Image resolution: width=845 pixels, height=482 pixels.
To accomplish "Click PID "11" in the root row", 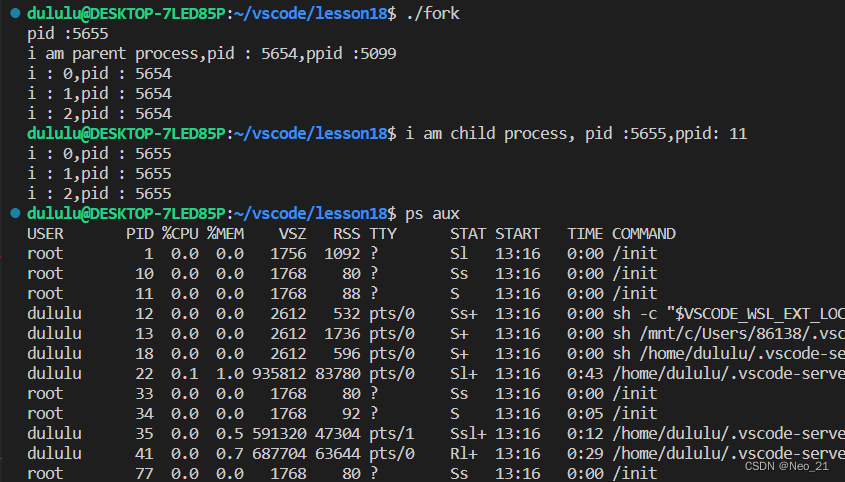I will (144, 293).
